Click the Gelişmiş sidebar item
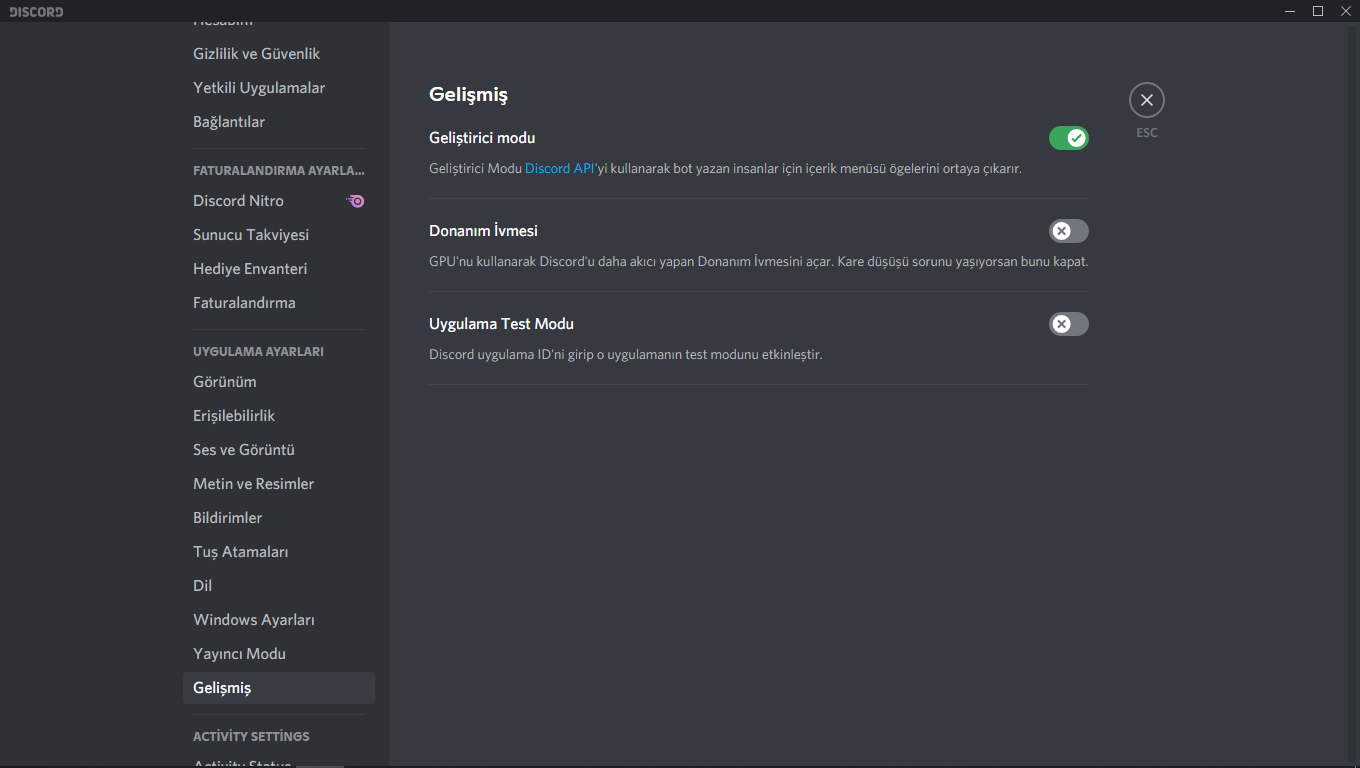Screen dimensions: 1360x768 click(x=222, y=688)
